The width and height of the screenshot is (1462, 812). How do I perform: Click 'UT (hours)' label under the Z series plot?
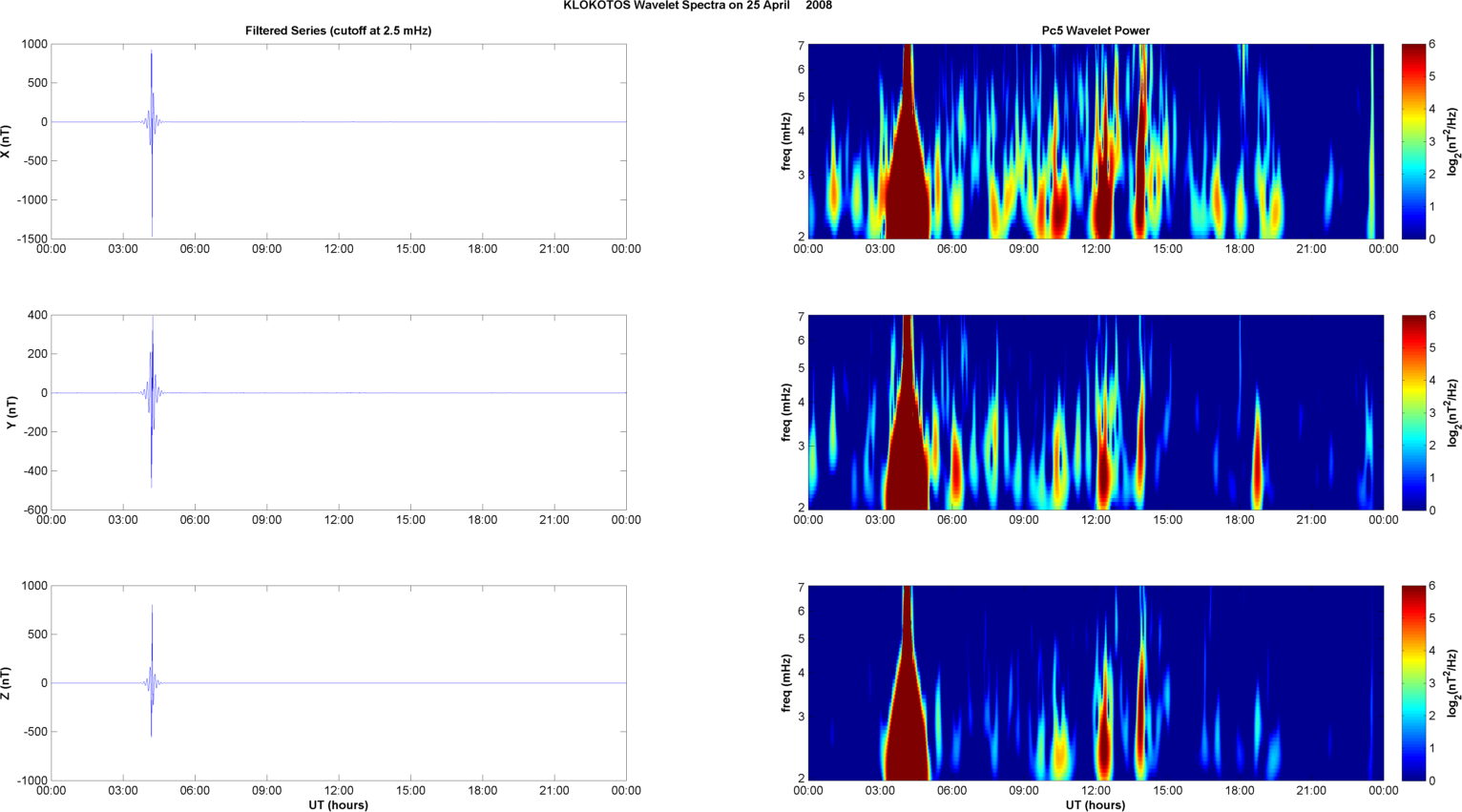click(338, 804)
